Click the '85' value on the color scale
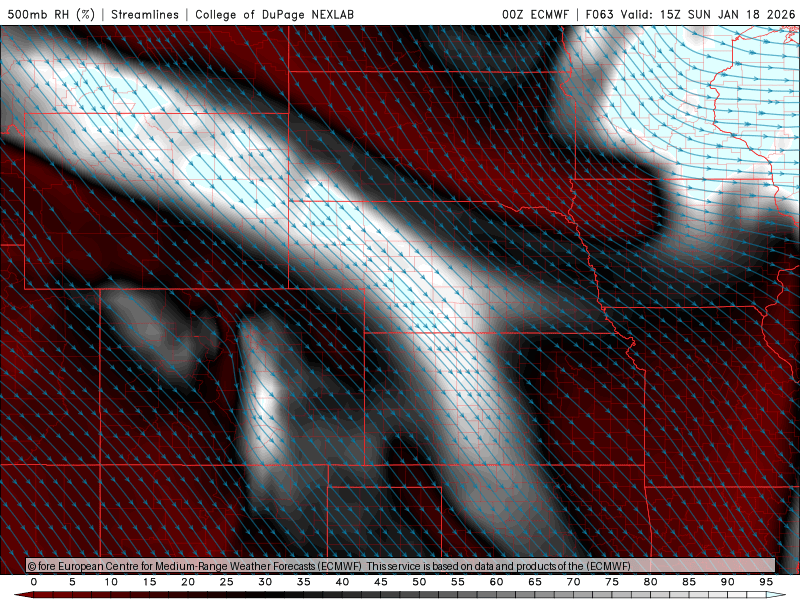The width and height of the screenshot is (800, 600). 689,582
